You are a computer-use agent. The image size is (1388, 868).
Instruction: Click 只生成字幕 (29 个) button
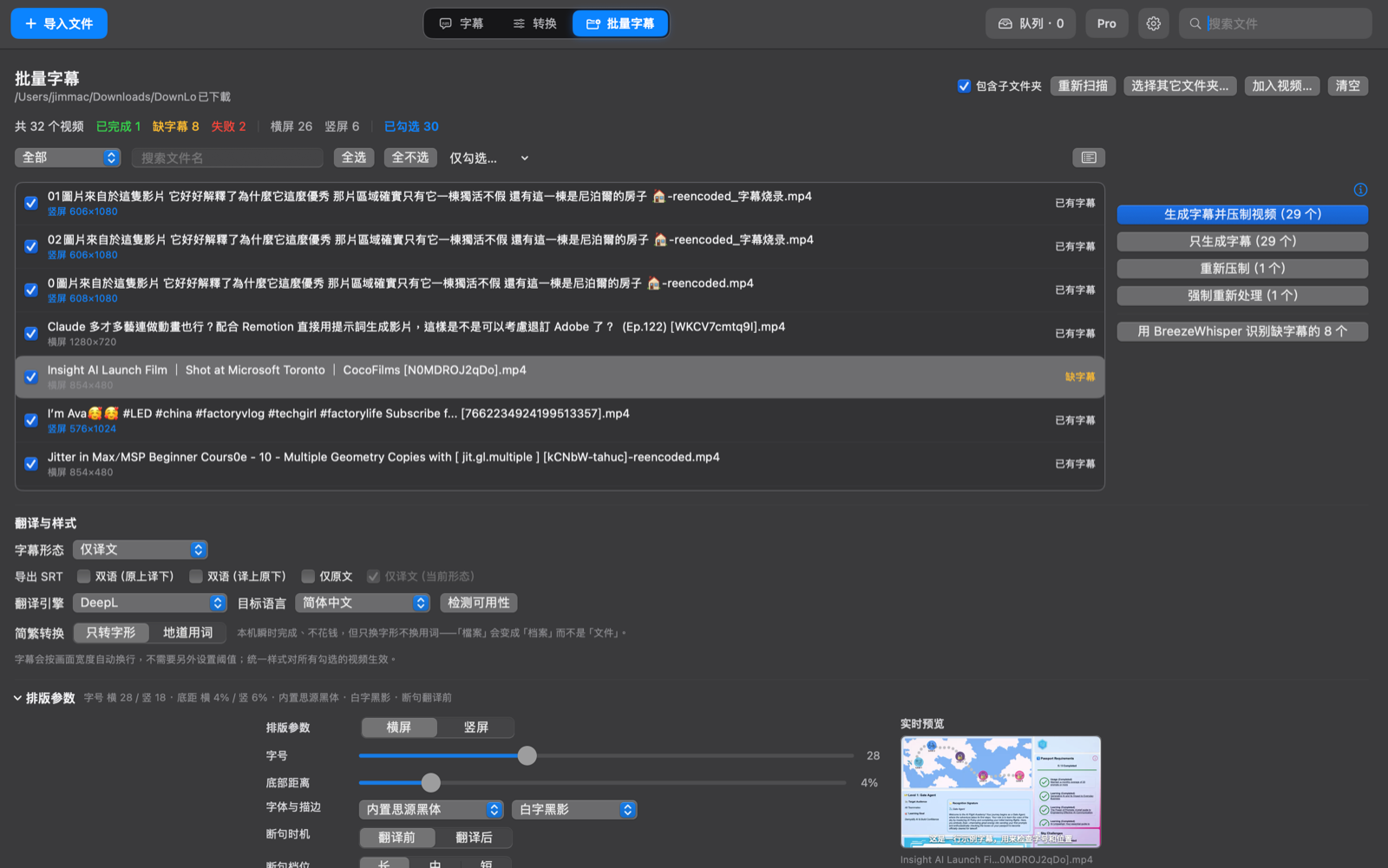click(x=1242, y=241)
